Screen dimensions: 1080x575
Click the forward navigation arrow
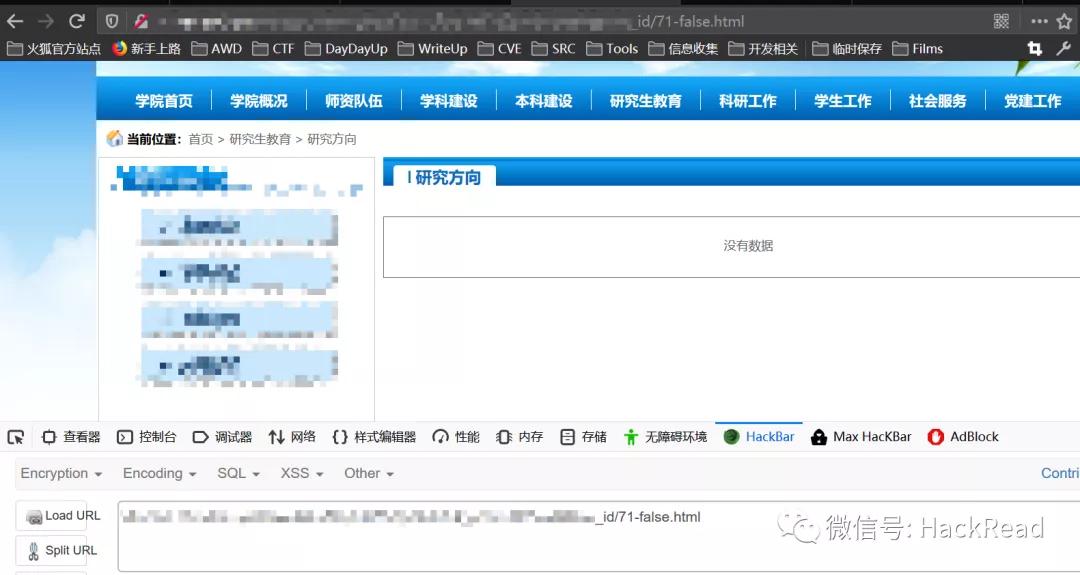pos(45,21)
